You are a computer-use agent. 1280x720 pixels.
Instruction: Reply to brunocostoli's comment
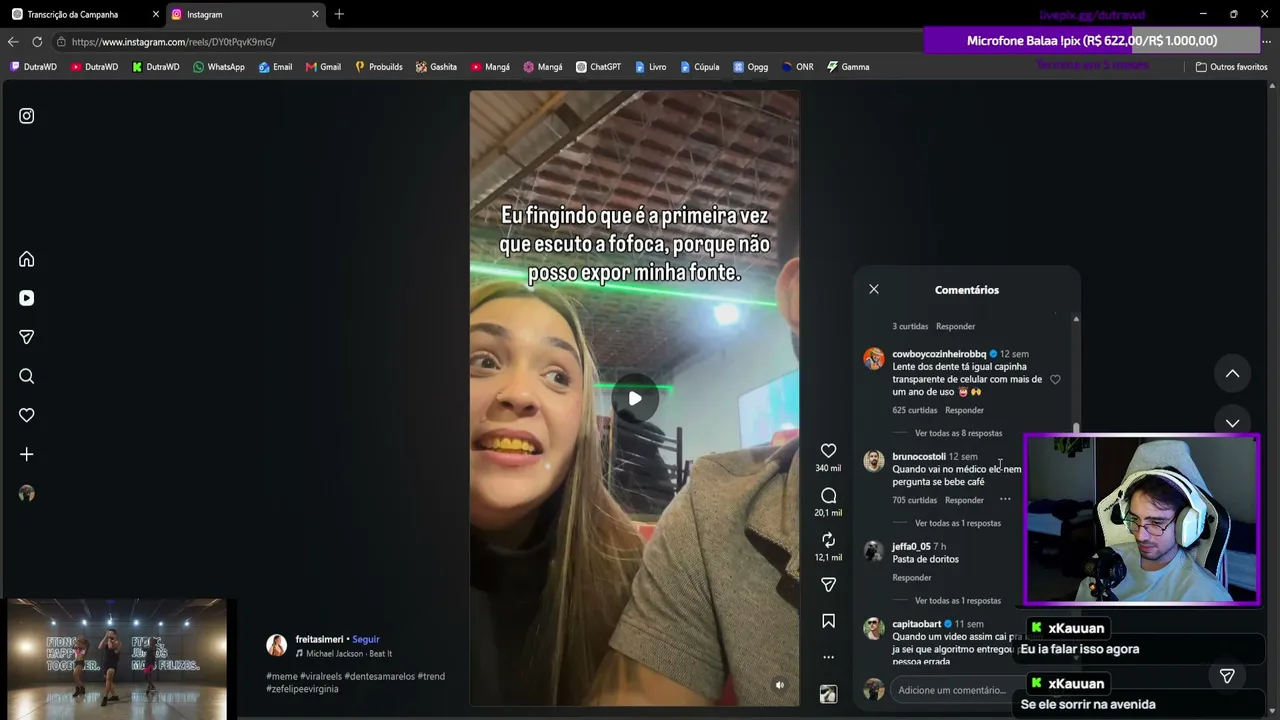coord(964,500)
